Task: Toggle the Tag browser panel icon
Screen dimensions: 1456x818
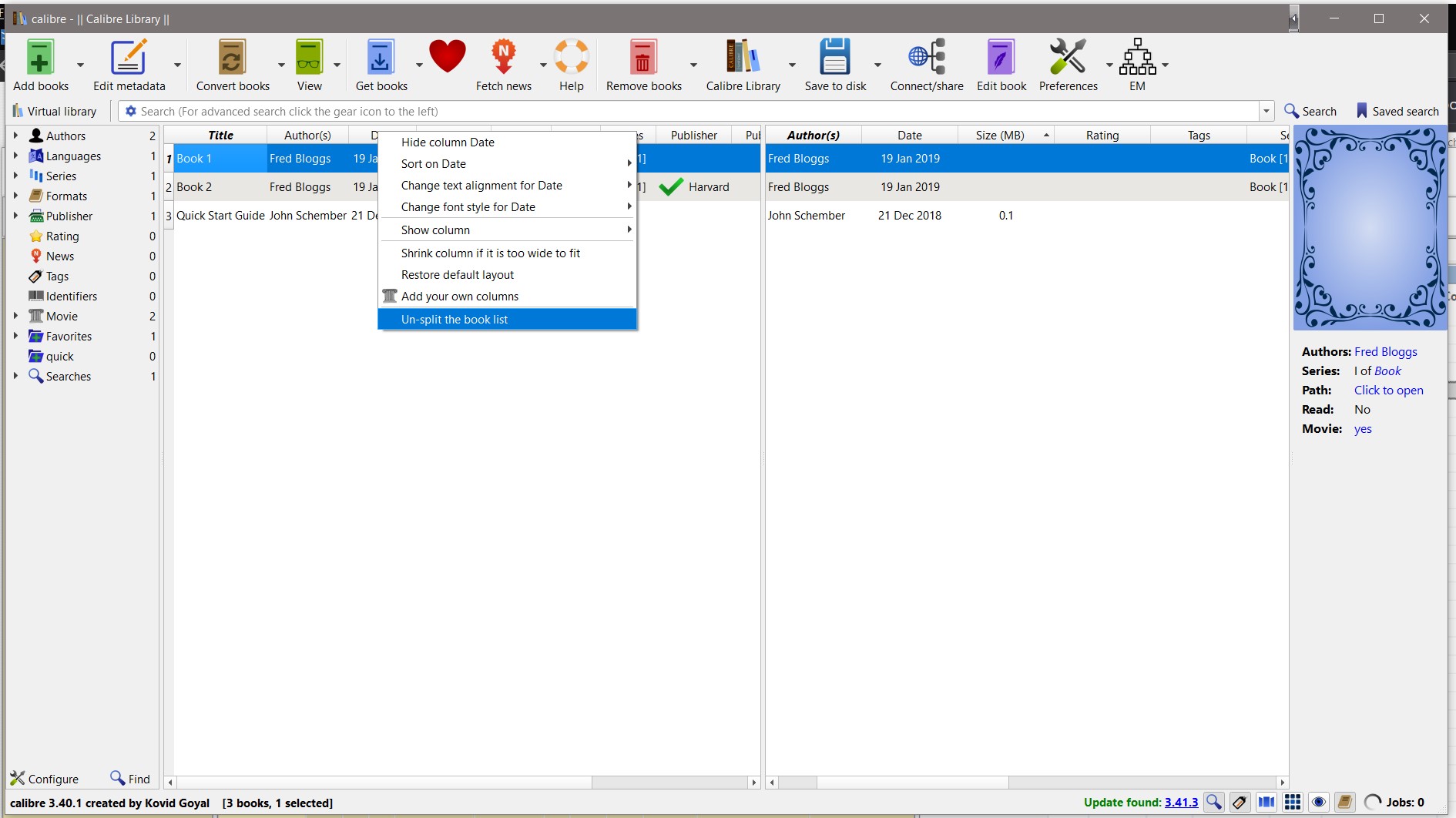Action: [1240, 802]
